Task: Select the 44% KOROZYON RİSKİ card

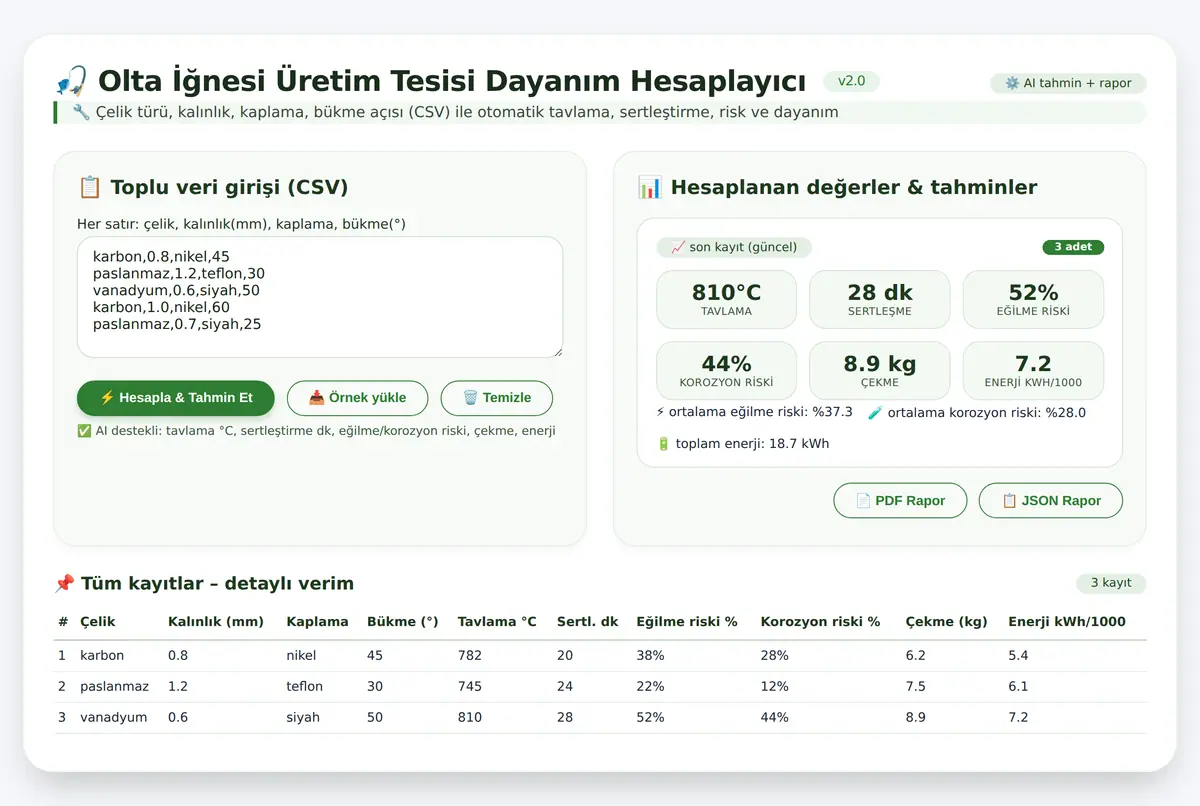Action: tap(726, 371)
